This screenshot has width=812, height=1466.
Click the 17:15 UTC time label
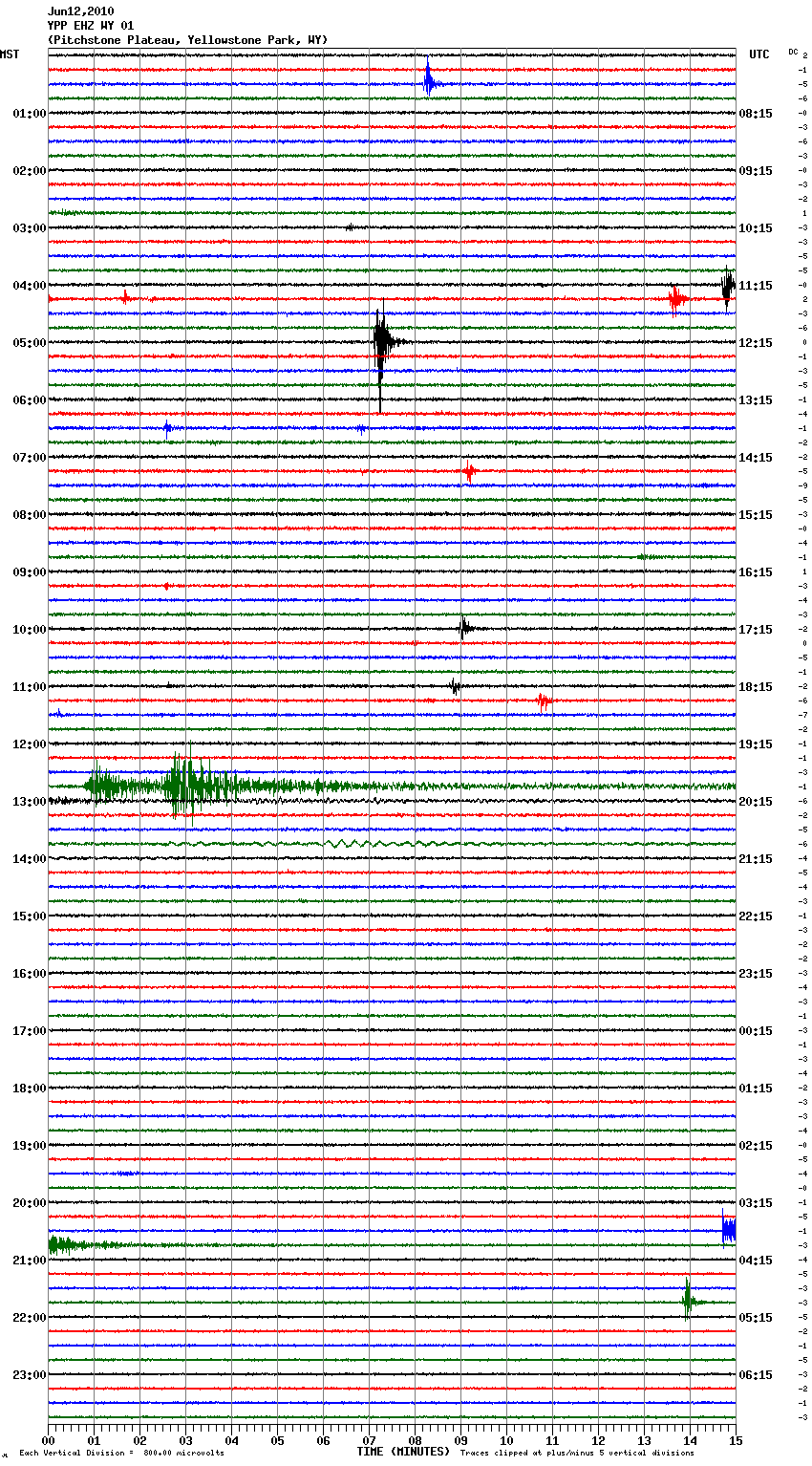[x=756, y=630]
